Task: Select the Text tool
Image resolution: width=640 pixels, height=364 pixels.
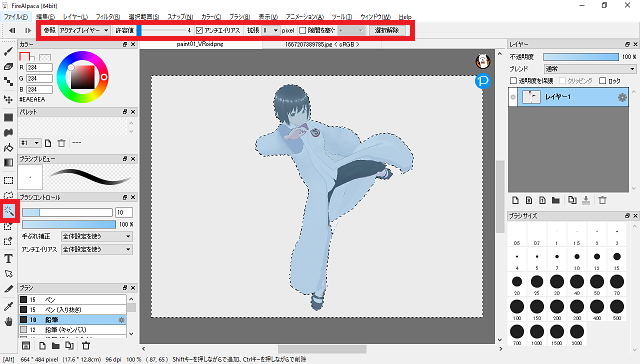Action: (8, 259)
